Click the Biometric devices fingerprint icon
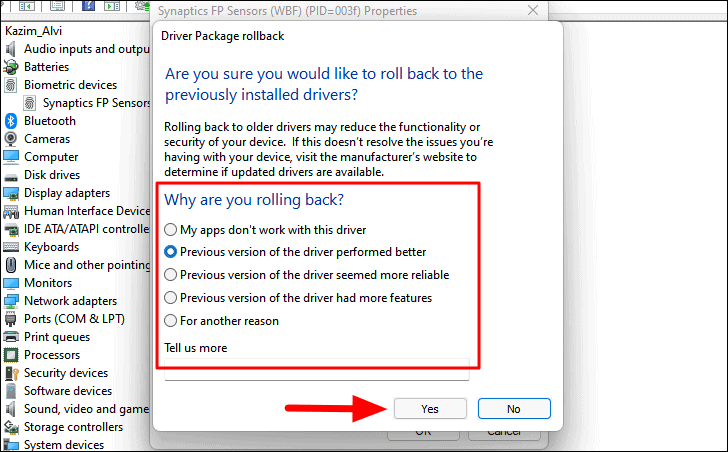The width and height of the screenshot is (728, 452). (x=11, y=85)
